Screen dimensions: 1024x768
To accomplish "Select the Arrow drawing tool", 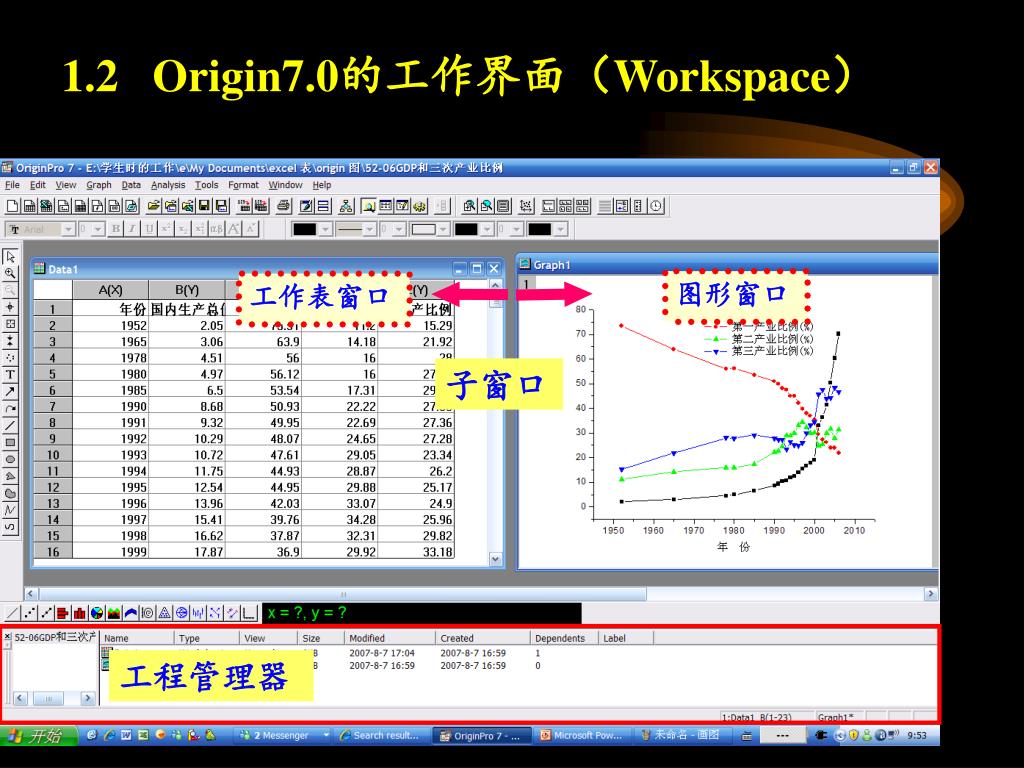I will coord(10,392).
